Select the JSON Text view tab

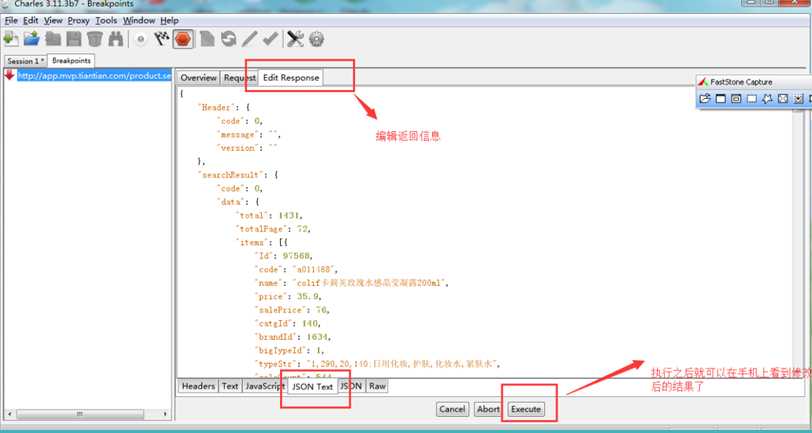[x=312, y=386]
